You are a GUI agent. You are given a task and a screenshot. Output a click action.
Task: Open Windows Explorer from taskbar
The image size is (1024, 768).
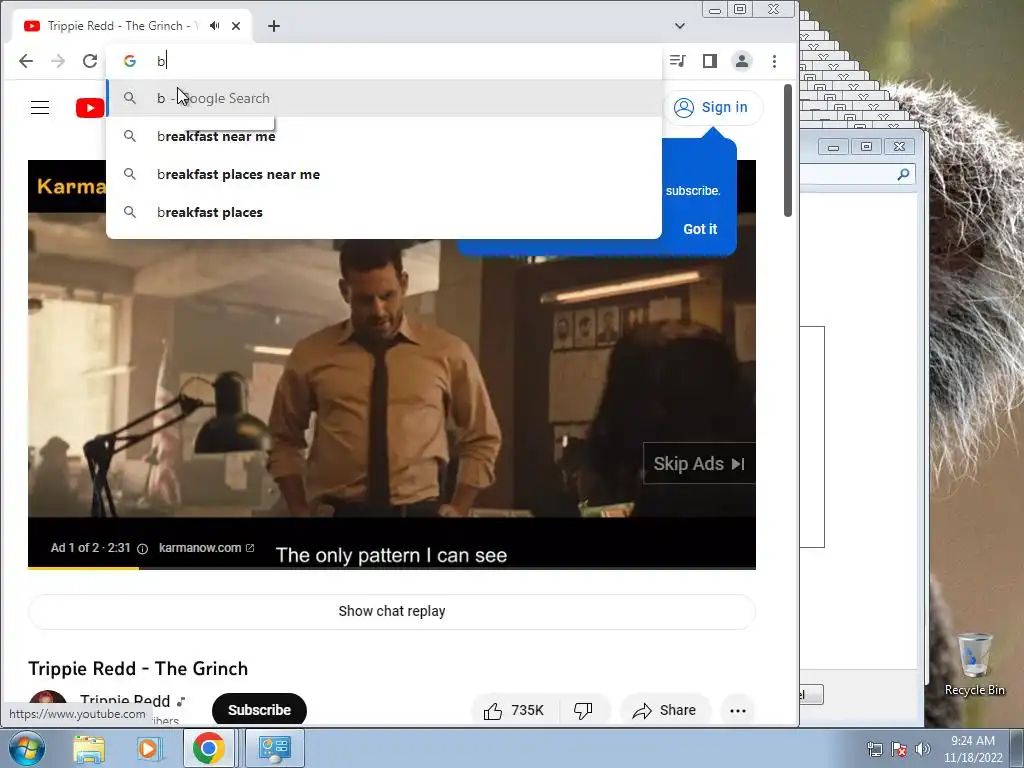pos(89,748)
